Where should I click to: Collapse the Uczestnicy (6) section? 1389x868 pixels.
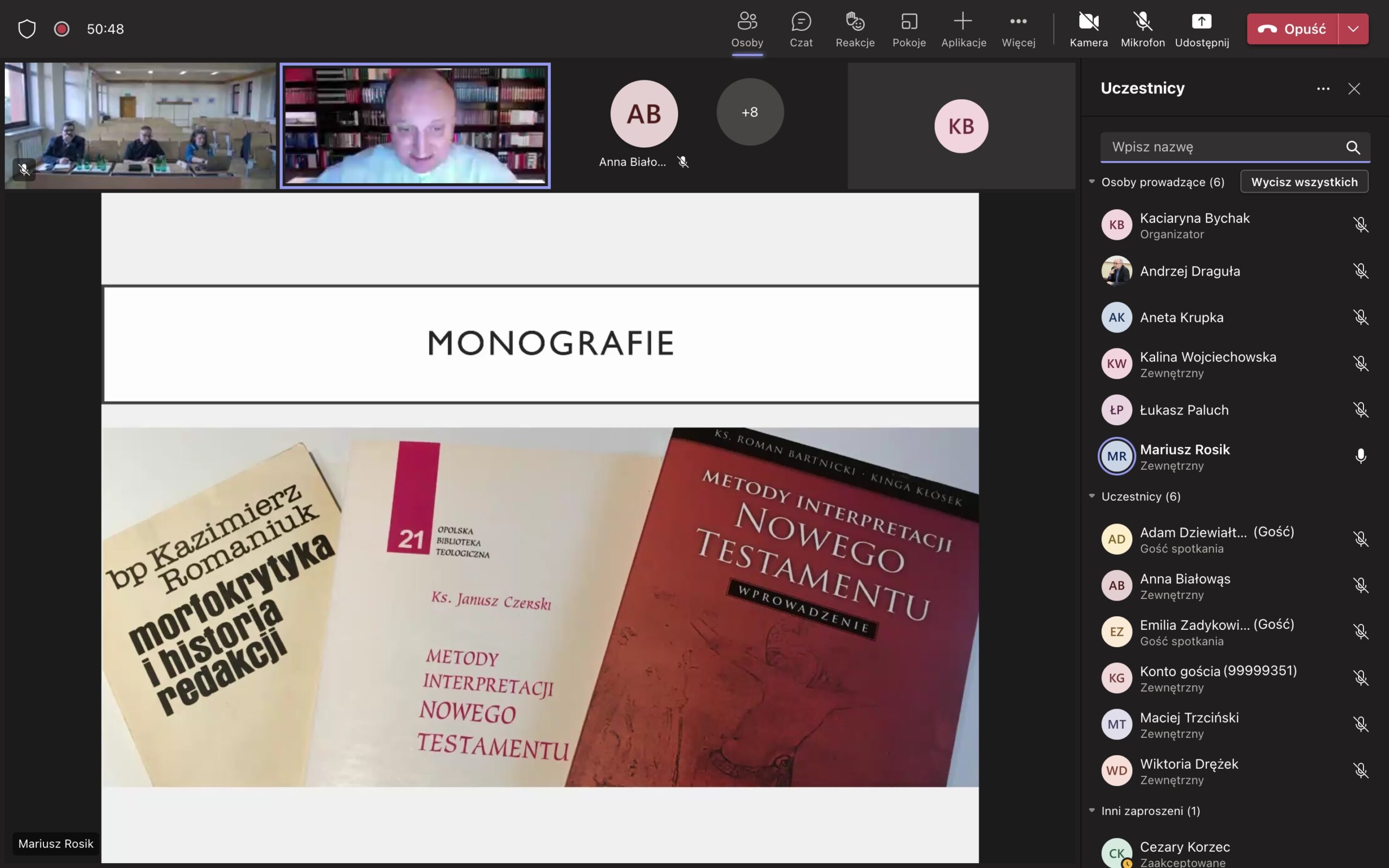(x=1092, y=496)
